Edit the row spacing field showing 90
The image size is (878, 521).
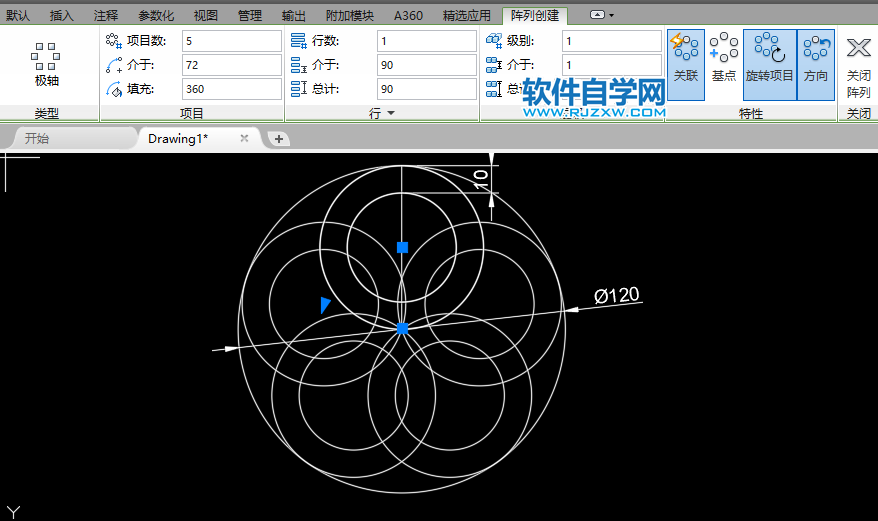(427, 65)
